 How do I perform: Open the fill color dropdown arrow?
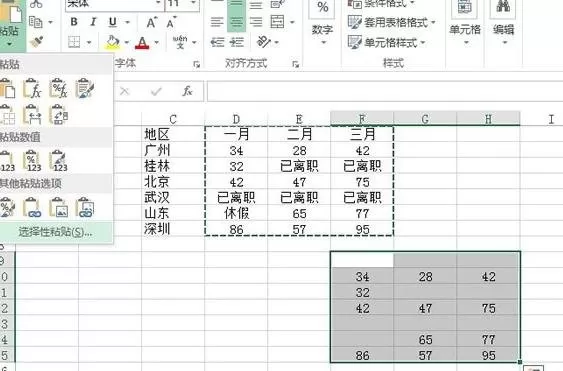(127, 42)
